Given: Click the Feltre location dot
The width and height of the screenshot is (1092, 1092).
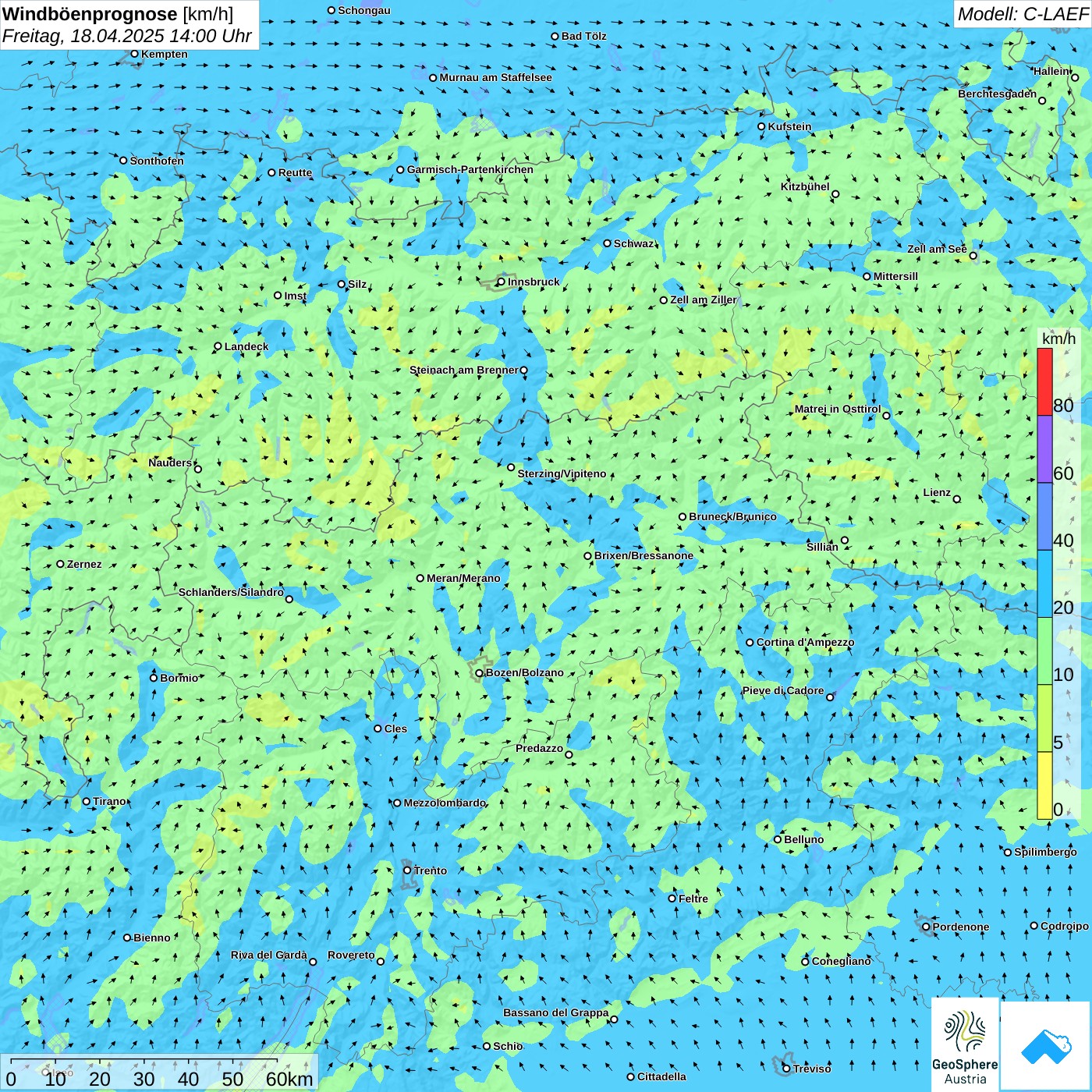Looking at the screenshot, I should click(672, 899).
